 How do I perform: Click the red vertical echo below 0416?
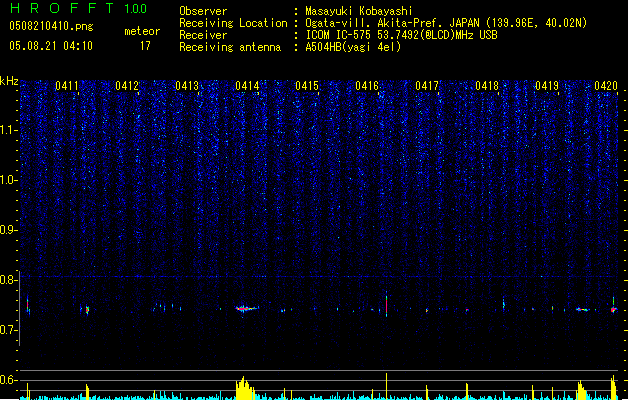(386, 304)
